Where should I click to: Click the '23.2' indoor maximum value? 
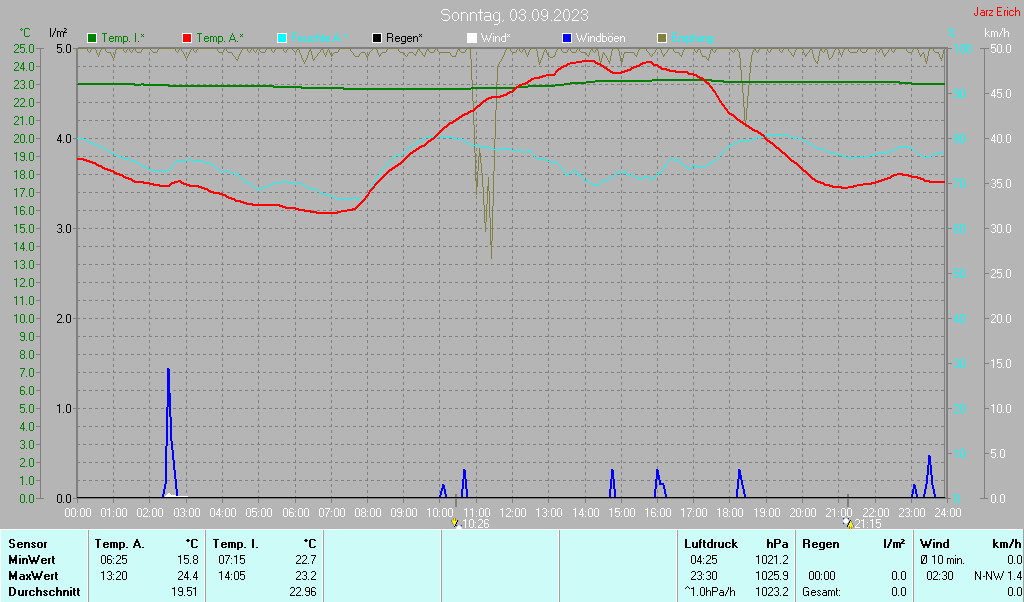306,577
